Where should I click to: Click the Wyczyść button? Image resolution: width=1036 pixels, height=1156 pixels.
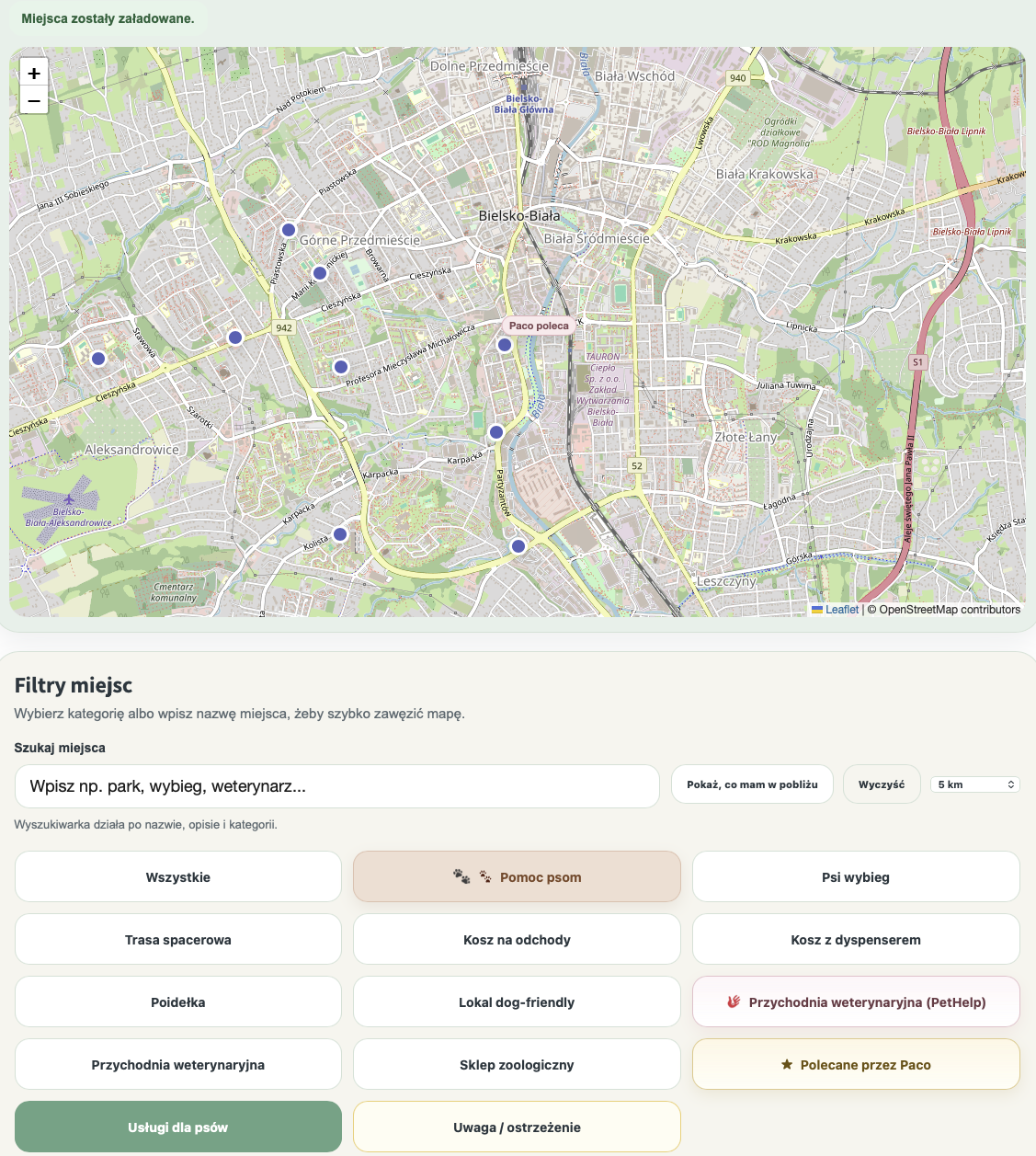[882, 784]
